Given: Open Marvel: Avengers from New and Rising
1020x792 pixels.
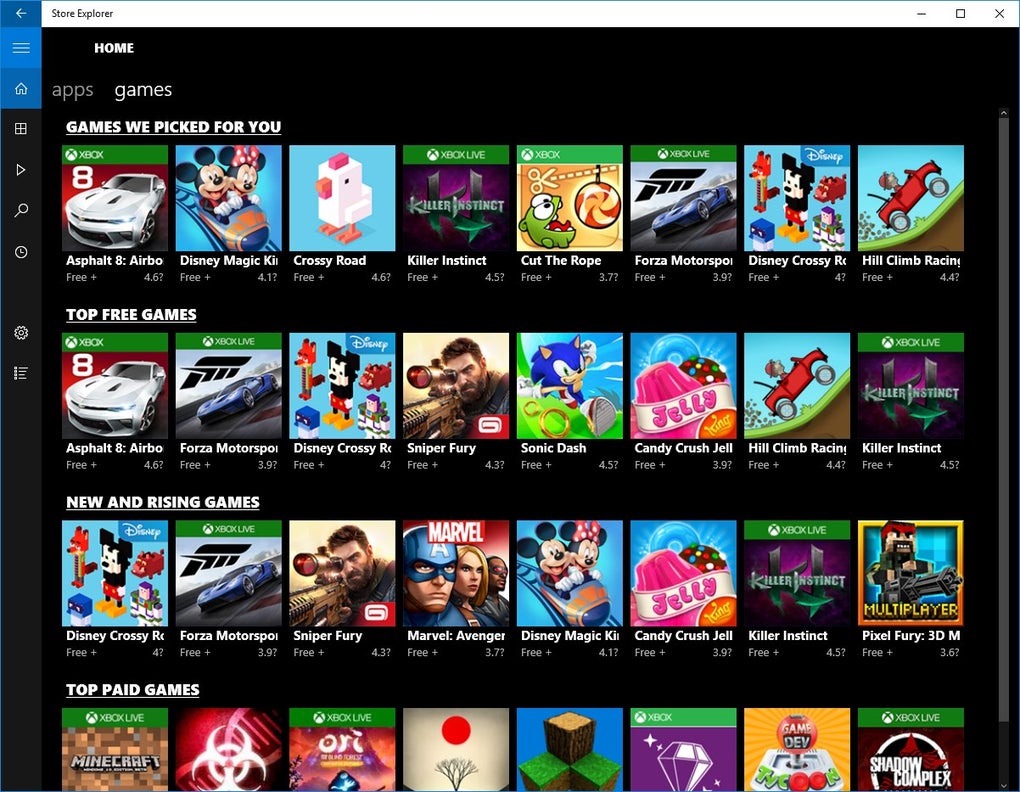Looking at the screenshot, I should pyautogui.click(x=456, y=572).
